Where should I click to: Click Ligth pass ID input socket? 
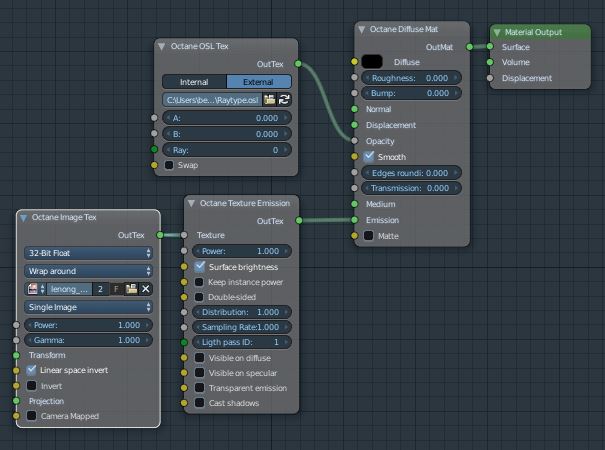tap(184, 342)
